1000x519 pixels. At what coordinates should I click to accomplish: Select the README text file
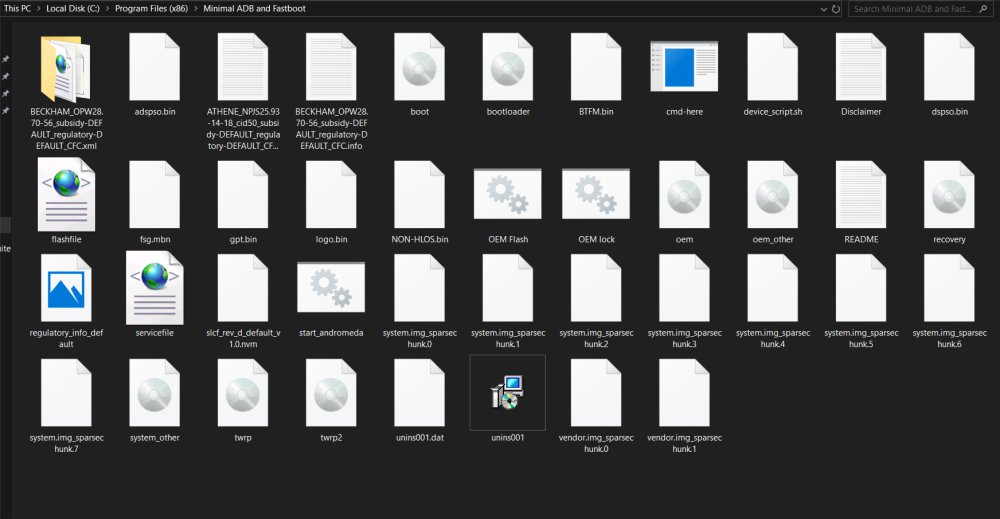click(x=860, y=194)
